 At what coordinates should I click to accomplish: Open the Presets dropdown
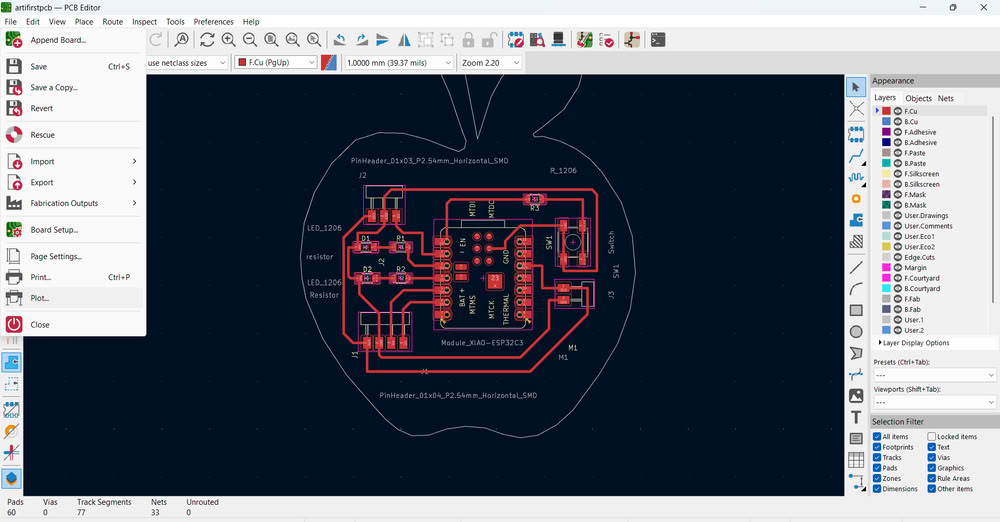point(934,375)
